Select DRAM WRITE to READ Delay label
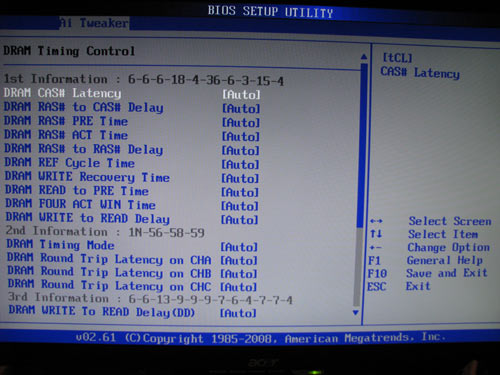 coord(88,218)
